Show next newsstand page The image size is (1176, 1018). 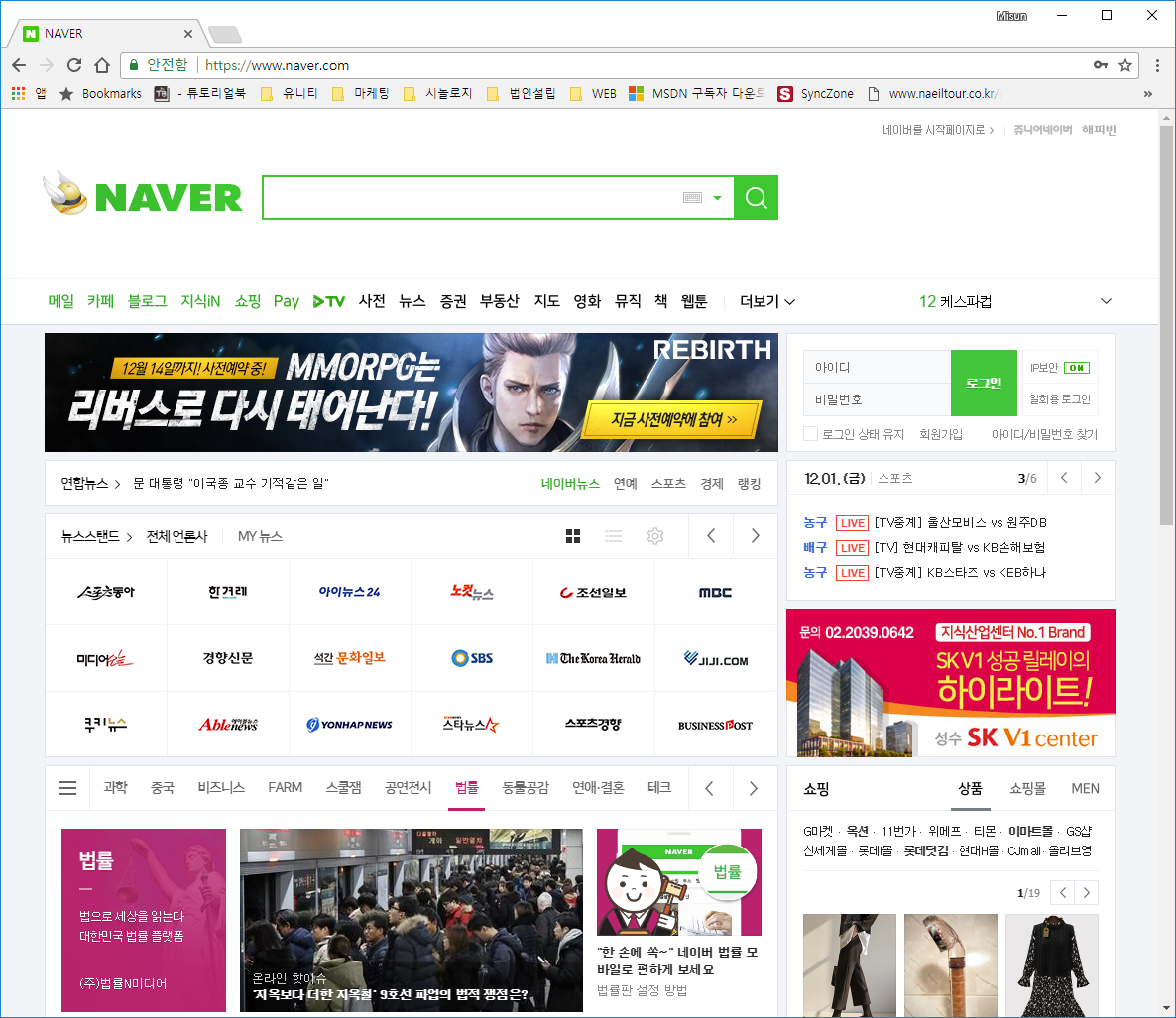coord(756,536)
